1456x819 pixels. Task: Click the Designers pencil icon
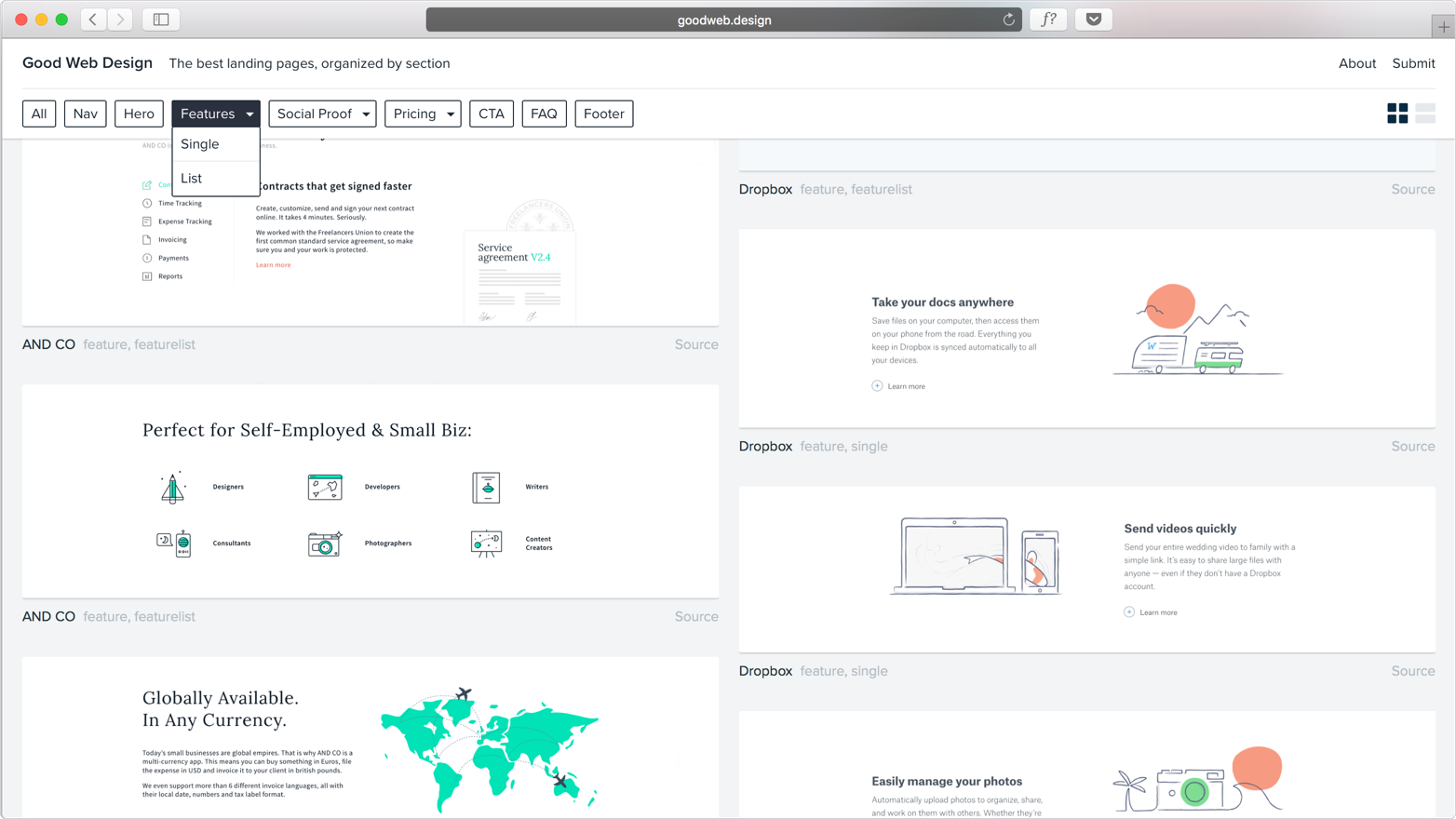click(172, 487)
